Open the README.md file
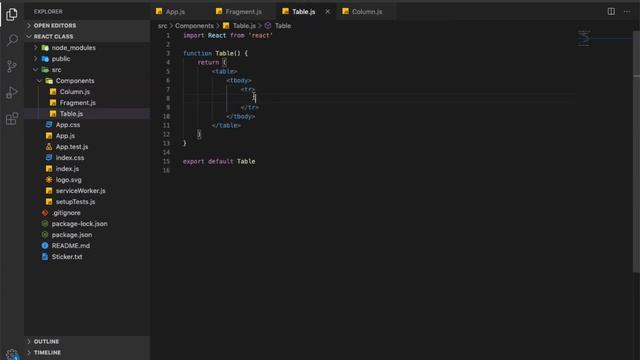This screenshot has height=360, width=640. point(87,246)
